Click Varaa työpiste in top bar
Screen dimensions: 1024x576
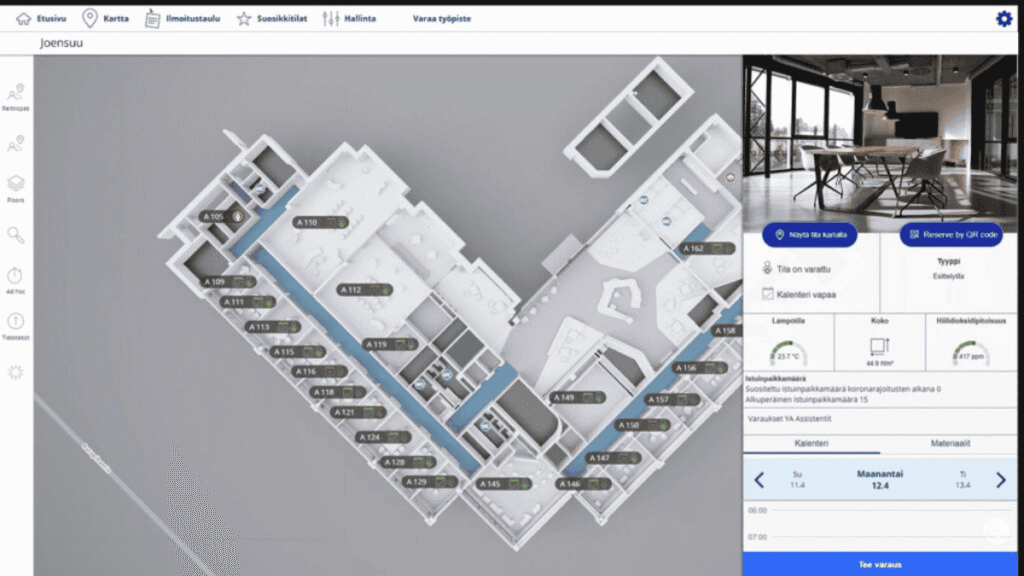(x=441, y=18)
